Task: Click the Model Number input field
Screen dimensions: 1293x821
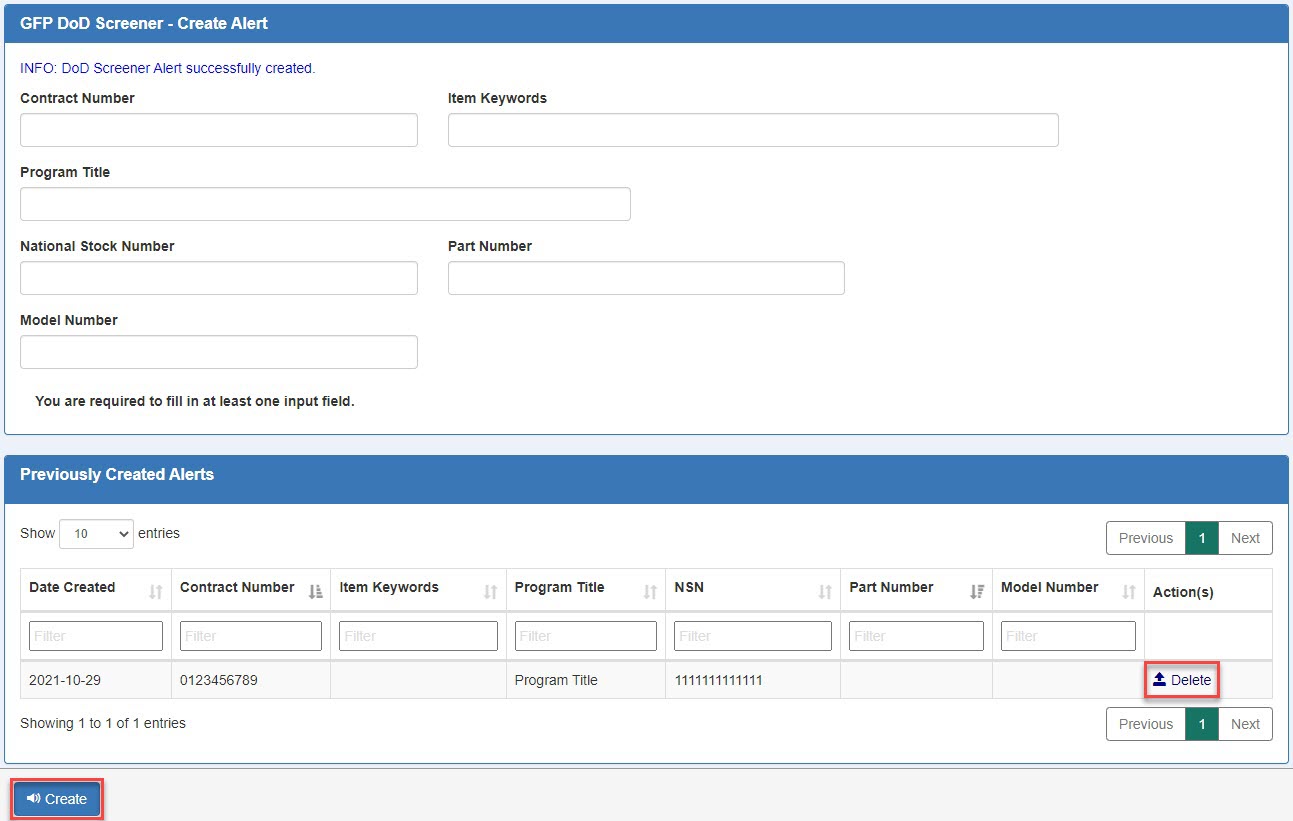Action: 218,351
